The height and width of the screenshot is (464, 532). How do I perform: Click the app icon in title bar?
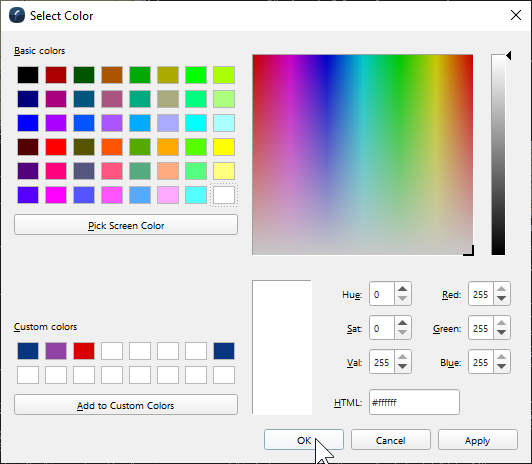click(x=17, y=16)
